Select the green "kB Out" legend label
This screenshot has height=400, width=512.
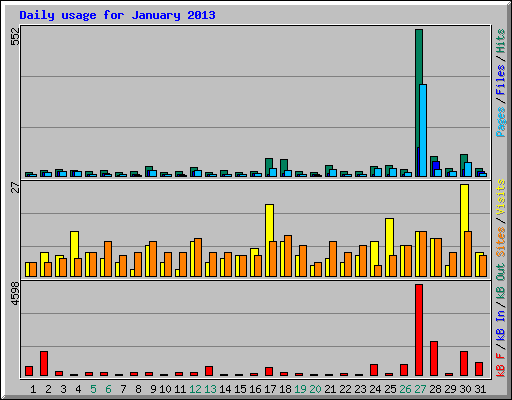coord(501,282)
